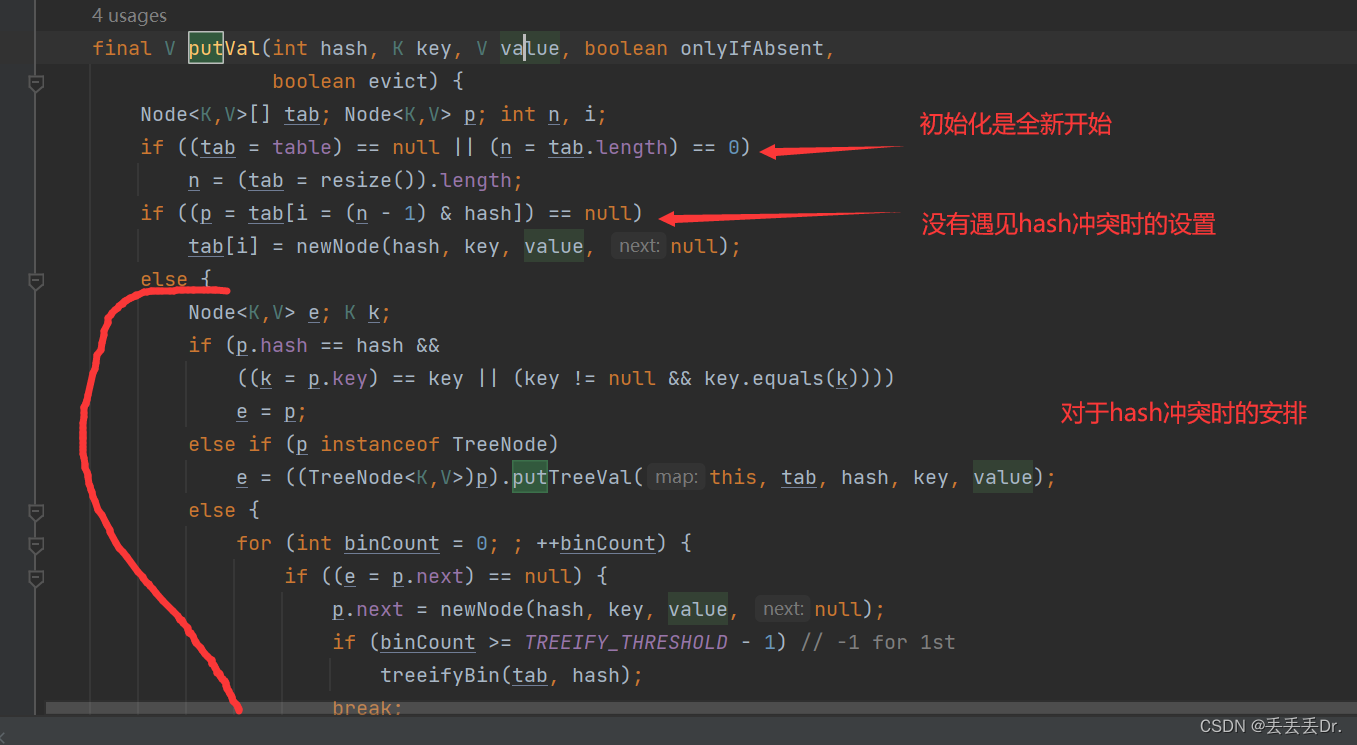This screenshot has width=1357, height=745.
Task: Click the 'onlyIfAbsent' parameter name
Action: [x=752, y=48]
